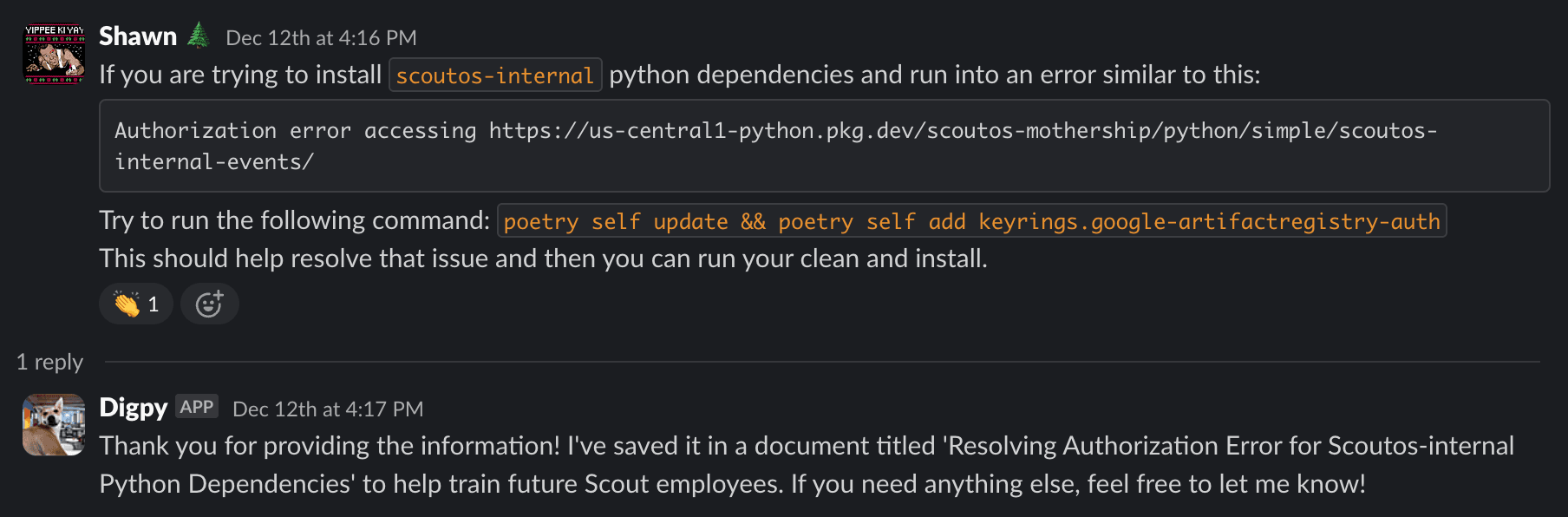Click the 'Try to run the following command' text
1568x517 pixels.
pos(295,220)
